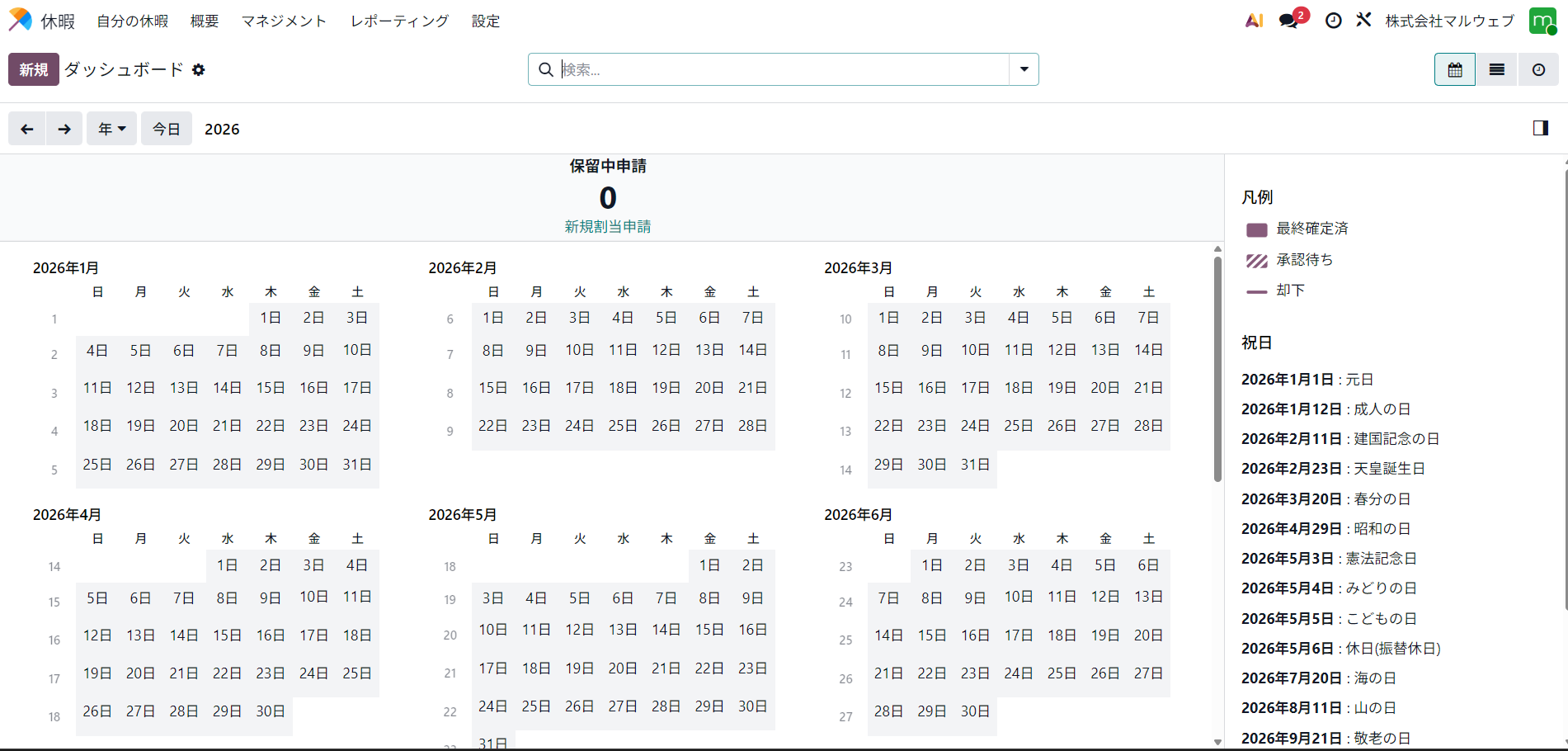The width and height of the screenshot is (1568, 751).
Task: Toggle 承認待ち legend striped swatch
Action: 1256,261
